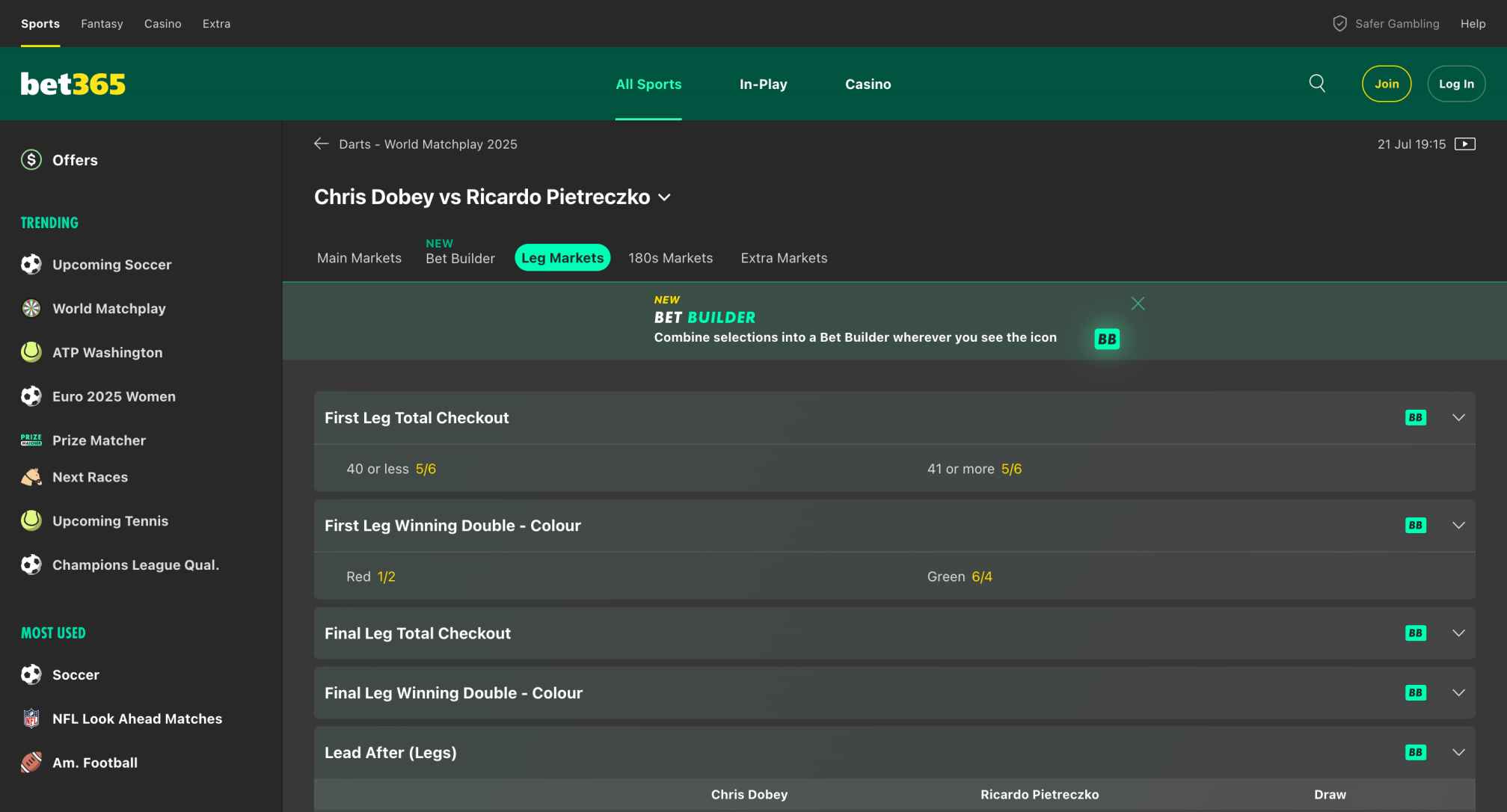Click NFL shield icon

[31, 719]
